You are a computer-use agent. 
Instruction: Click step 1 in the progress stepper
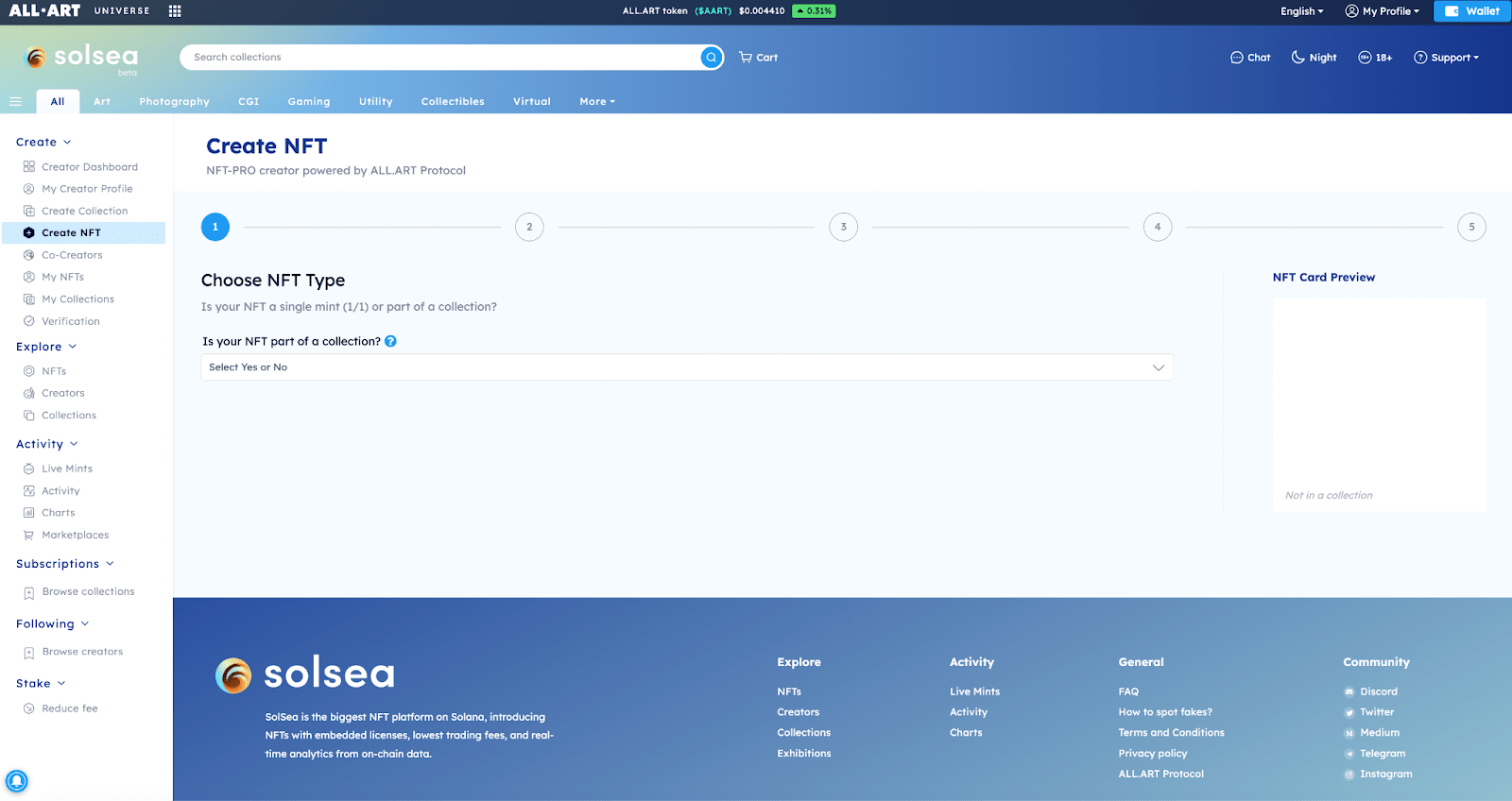click(x=215, y=227)
